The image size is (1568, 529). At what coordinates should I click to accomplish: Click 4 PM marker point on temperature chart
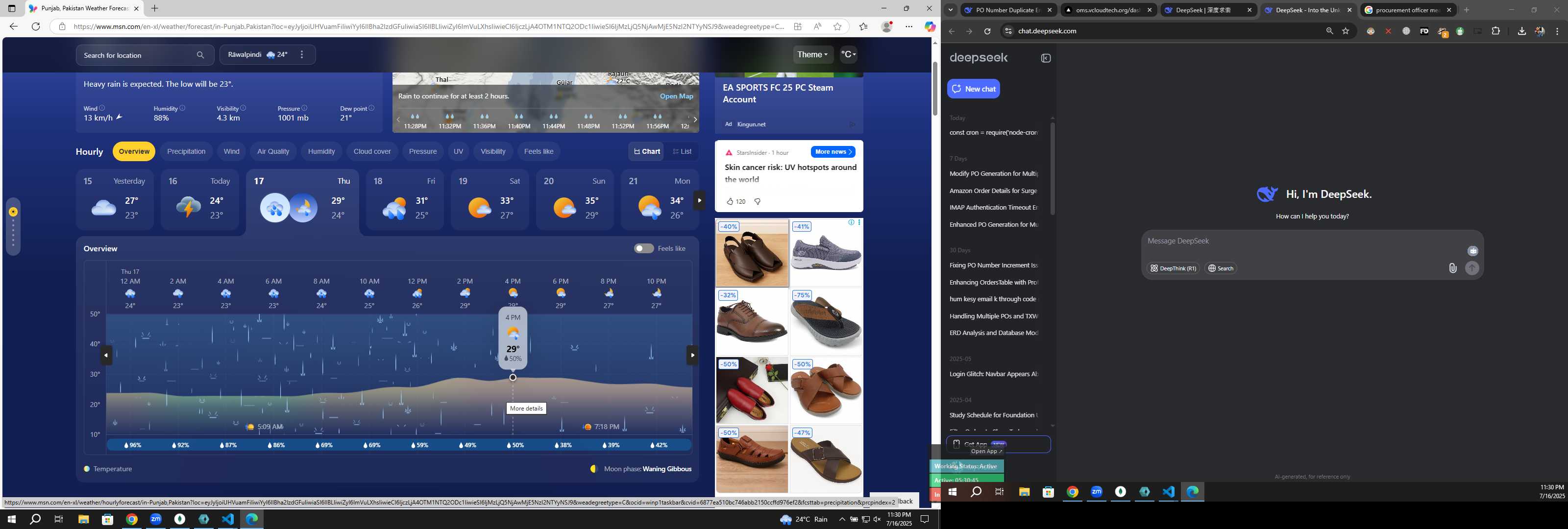coord(513,378)
